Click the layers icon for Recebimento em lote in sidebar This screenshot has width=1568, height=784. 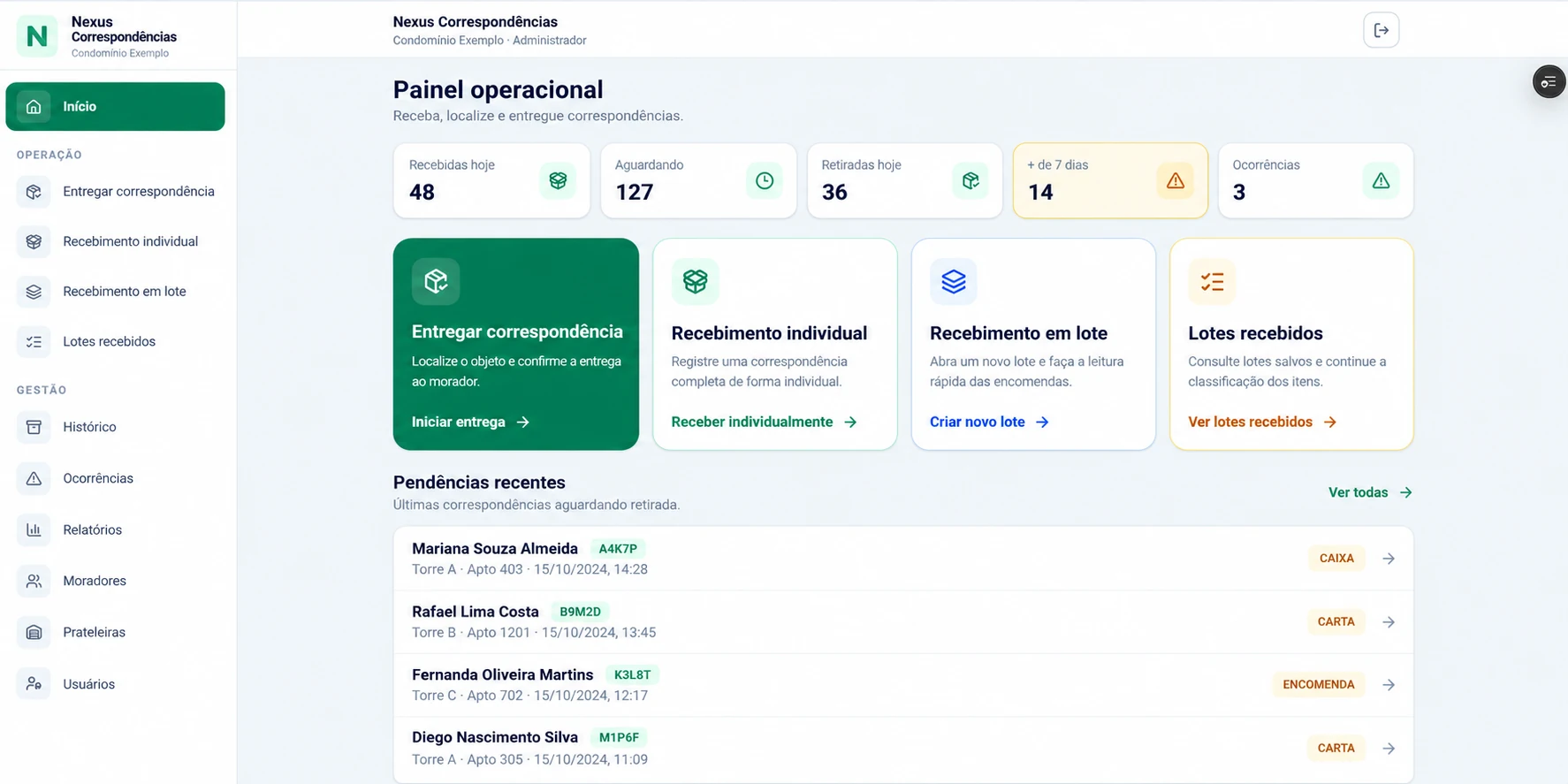pyautogui.click(x=34, y=292)
